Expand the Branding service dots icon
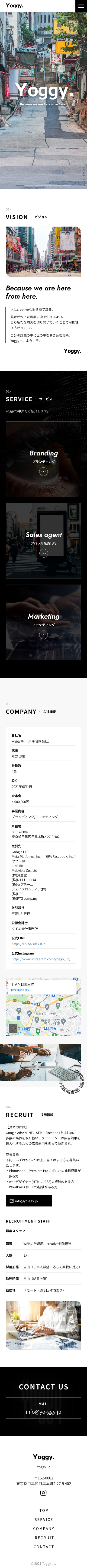 (44, 472)
